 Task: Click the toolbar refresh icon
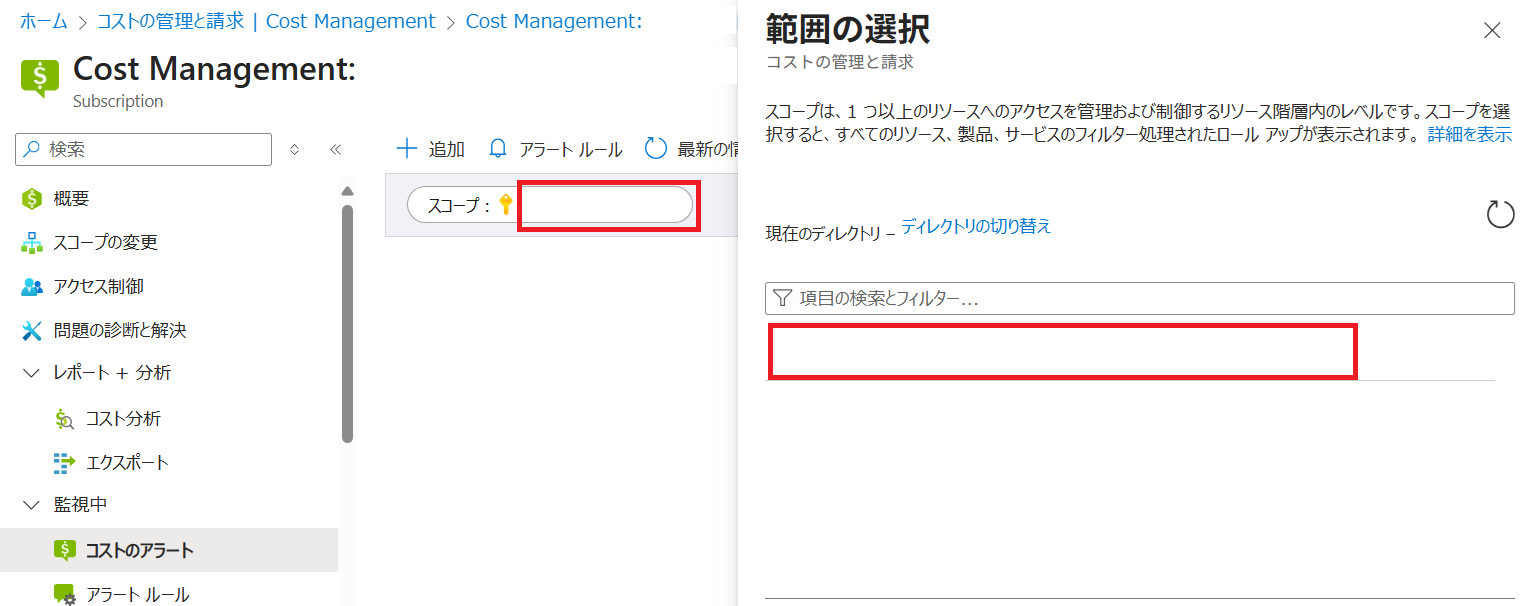[655, 149]
